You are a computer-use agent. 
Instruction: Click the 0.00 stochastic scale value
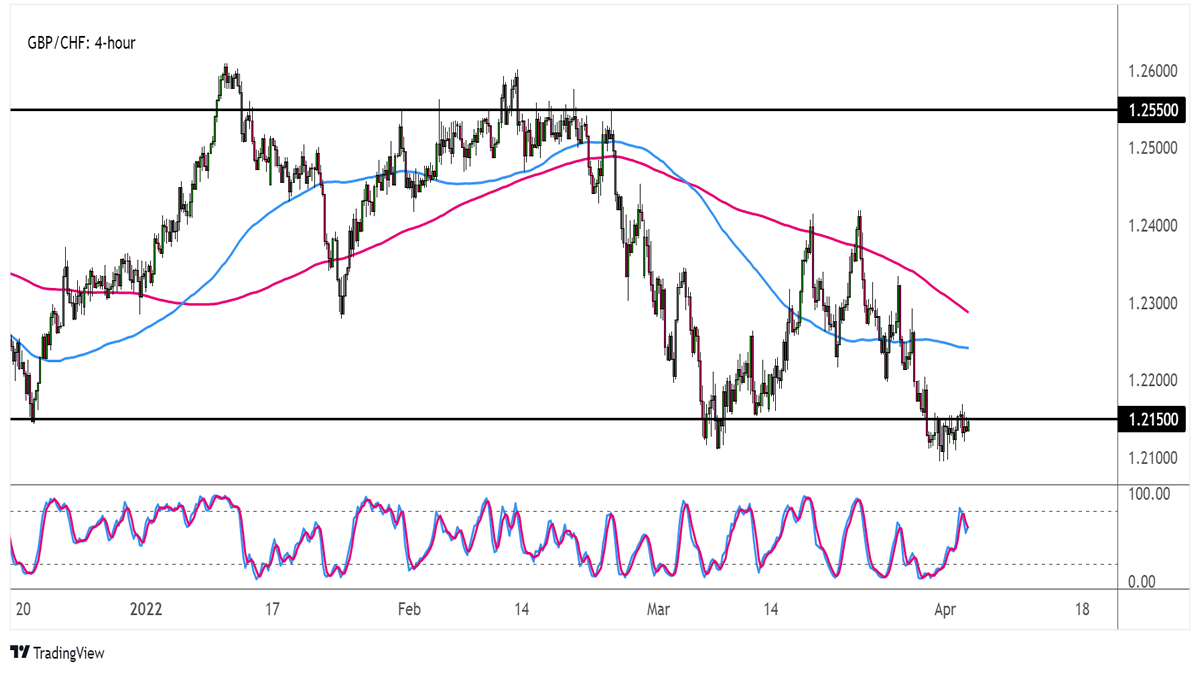pos(1141,582)
